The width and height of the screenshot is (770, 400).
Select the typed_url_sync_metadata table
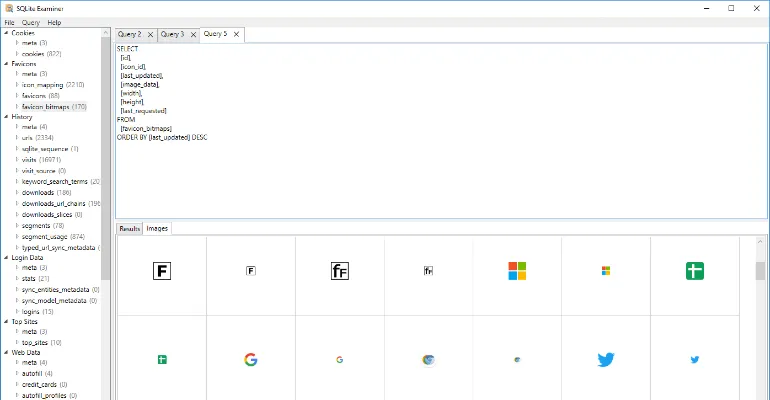pos(60,248)
